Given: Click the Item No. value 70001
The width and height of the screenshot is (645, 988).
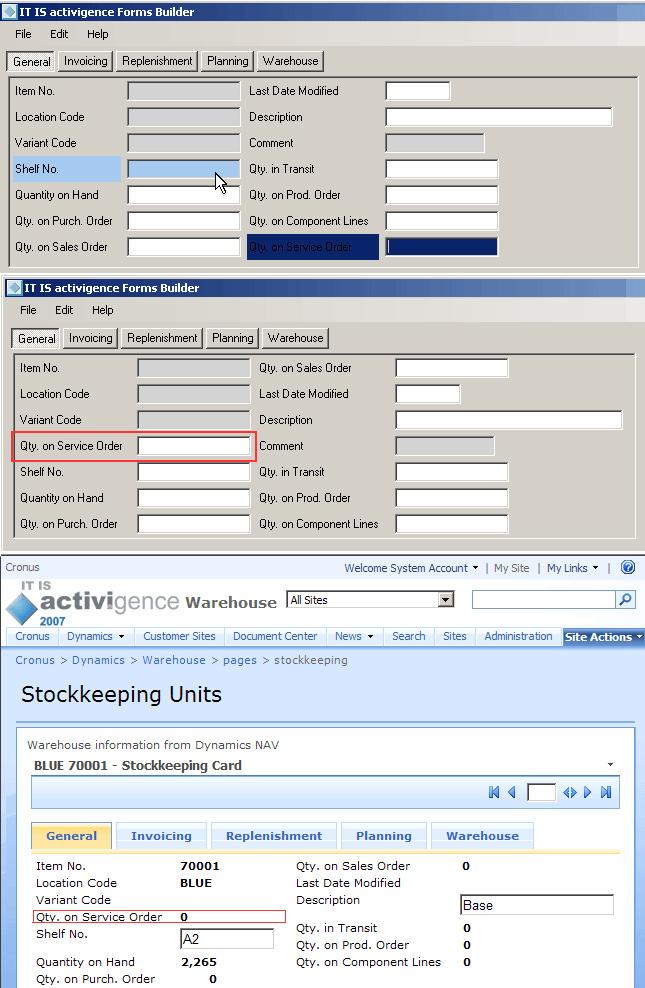Looking at the screenshot, I should tap(200, 866).
